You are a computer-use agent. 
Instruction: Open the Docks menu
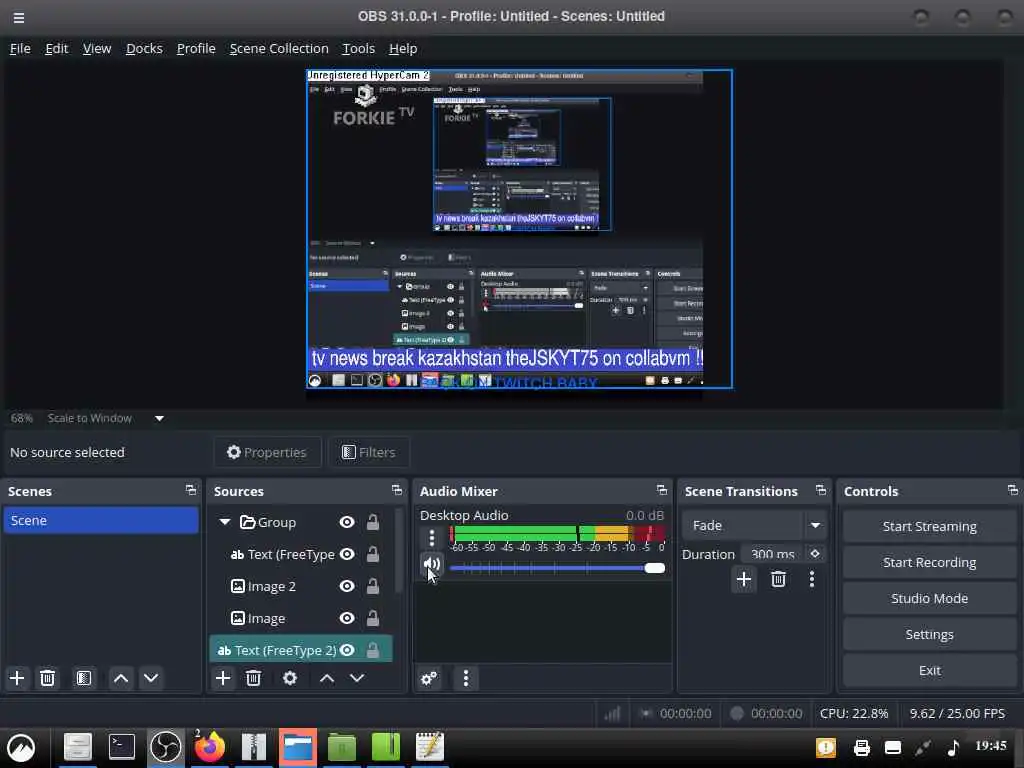click(x=144, y=48)
